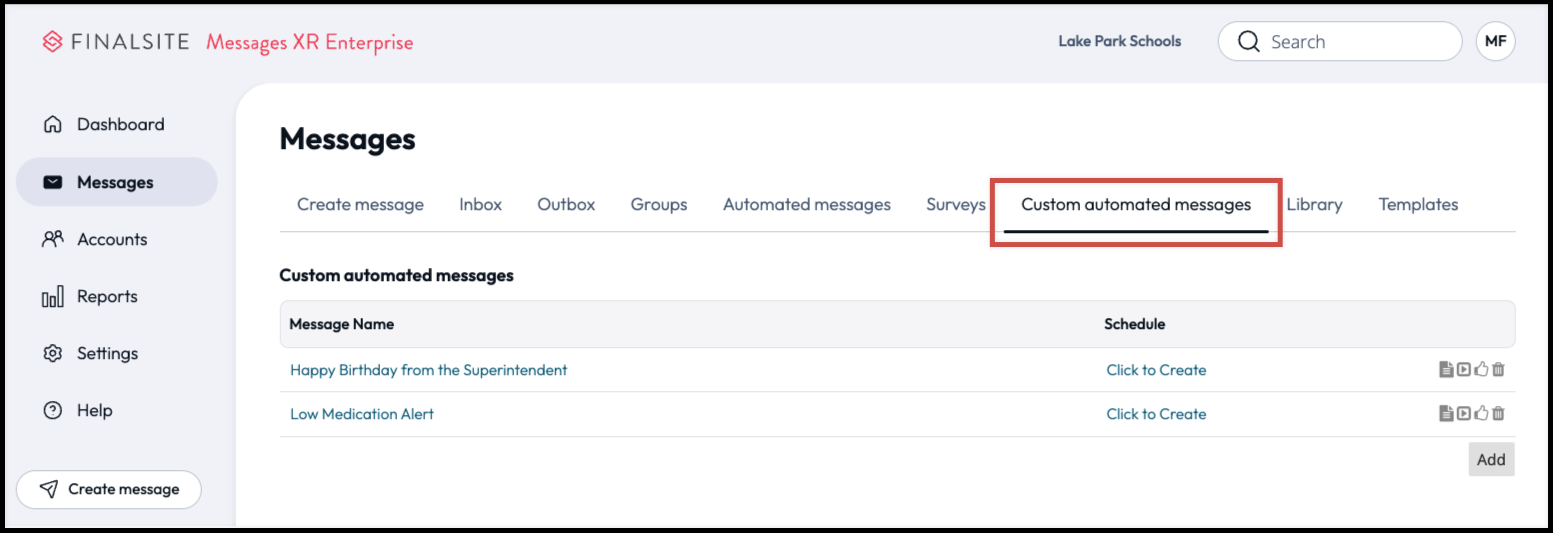Image resolution: width=1553 pixels, height=533 pixels.
Task: Click the Messages XR Enterprise title
Action: pyautogui.click(x=309, y=42)
